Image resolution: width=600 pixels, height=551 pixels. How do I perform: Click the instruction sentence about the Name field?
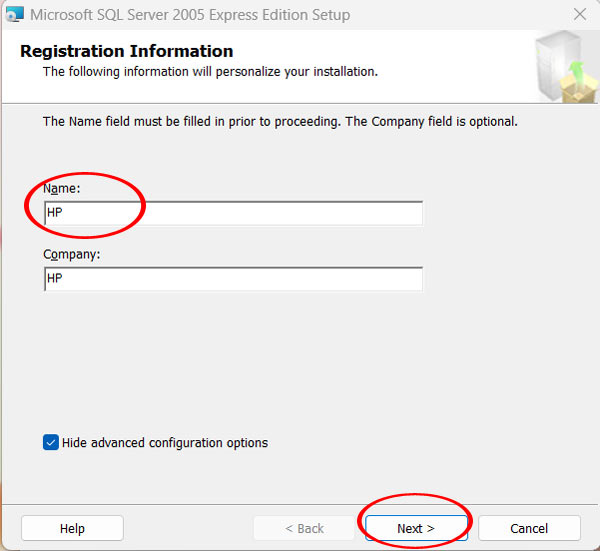[280, 122]
